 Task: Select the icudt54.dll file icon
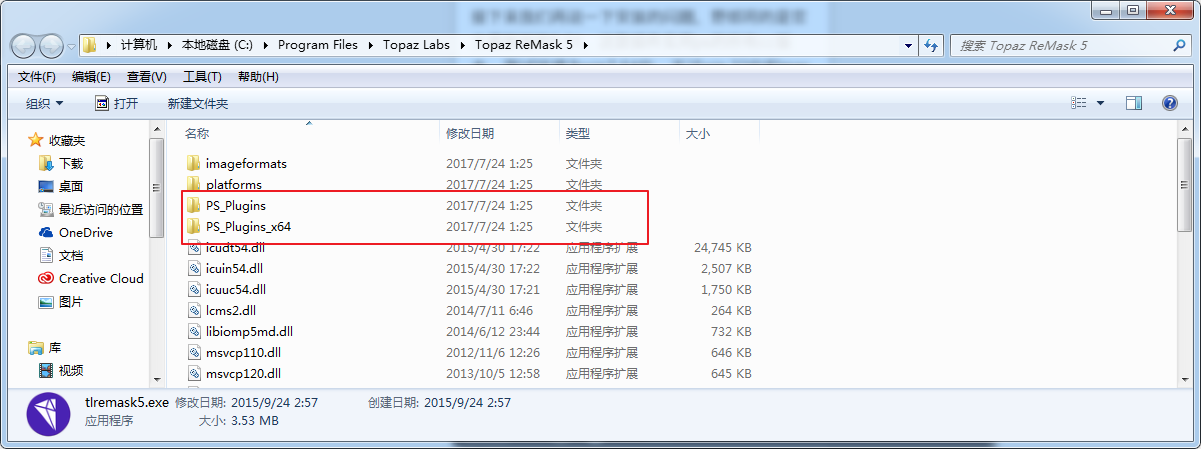pyautogui.click(x=194, y=247)
